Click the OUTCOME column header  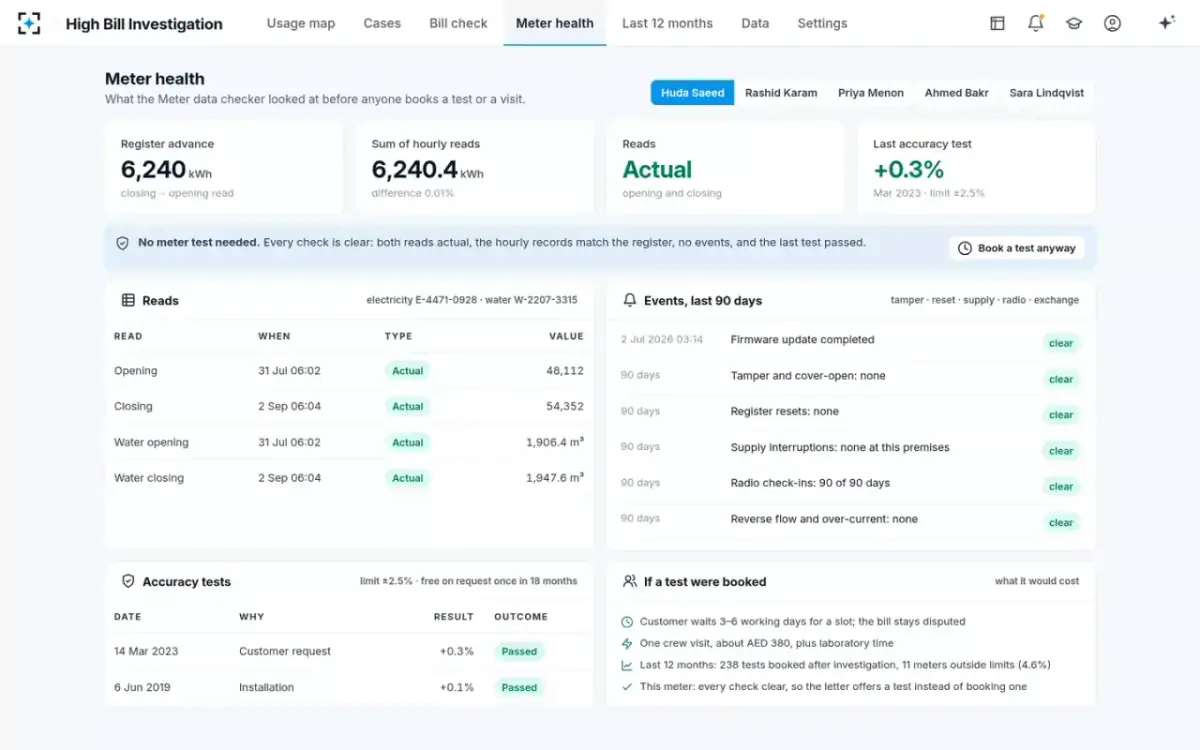521,617
